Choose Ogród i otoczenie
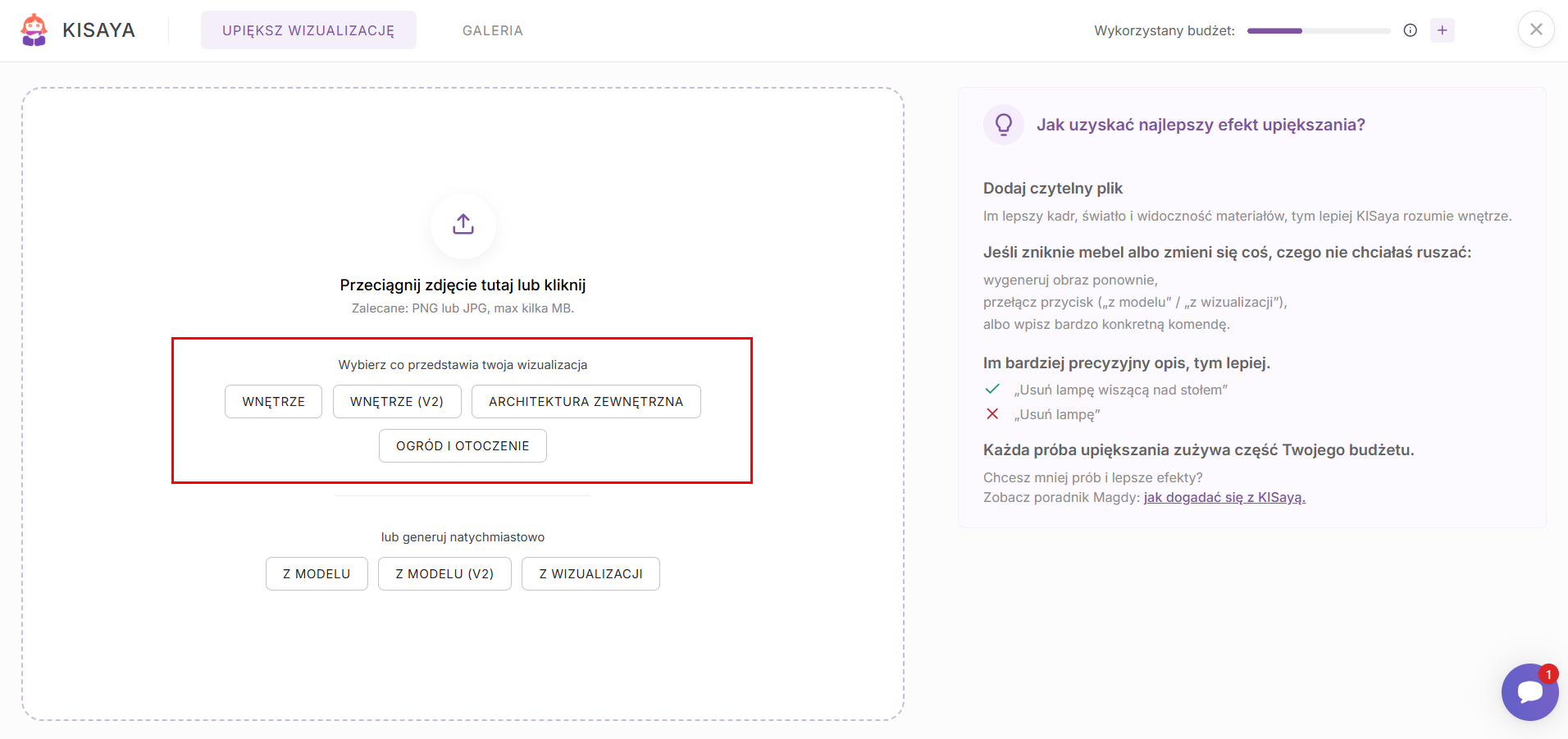1568x739 pixels. 463,445
